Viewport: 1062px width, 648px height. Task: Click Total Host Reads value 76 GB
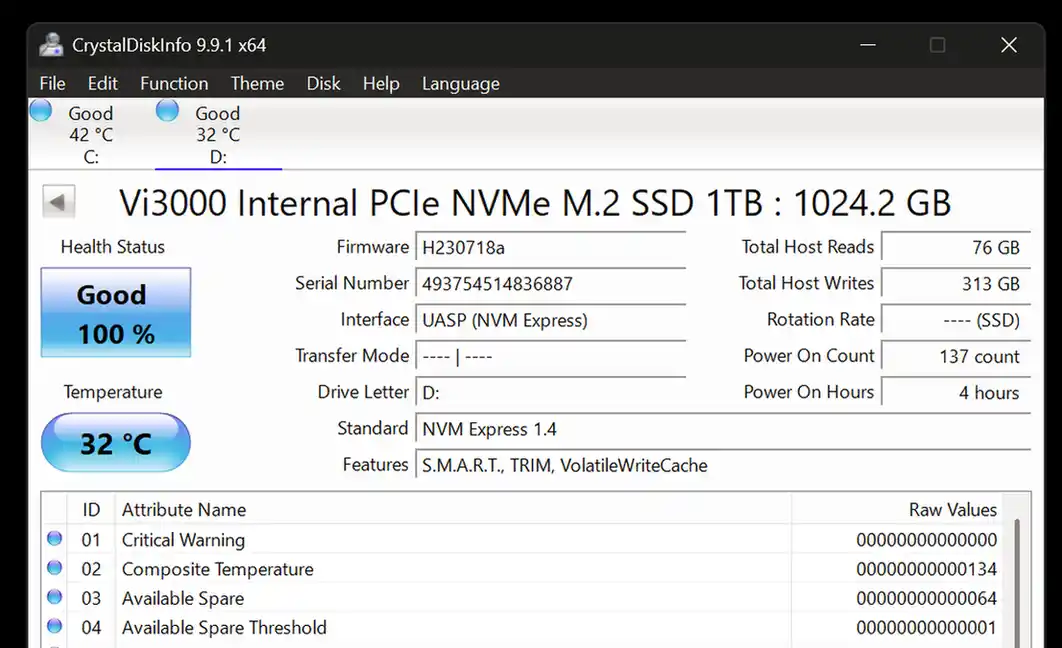(956, 247)
